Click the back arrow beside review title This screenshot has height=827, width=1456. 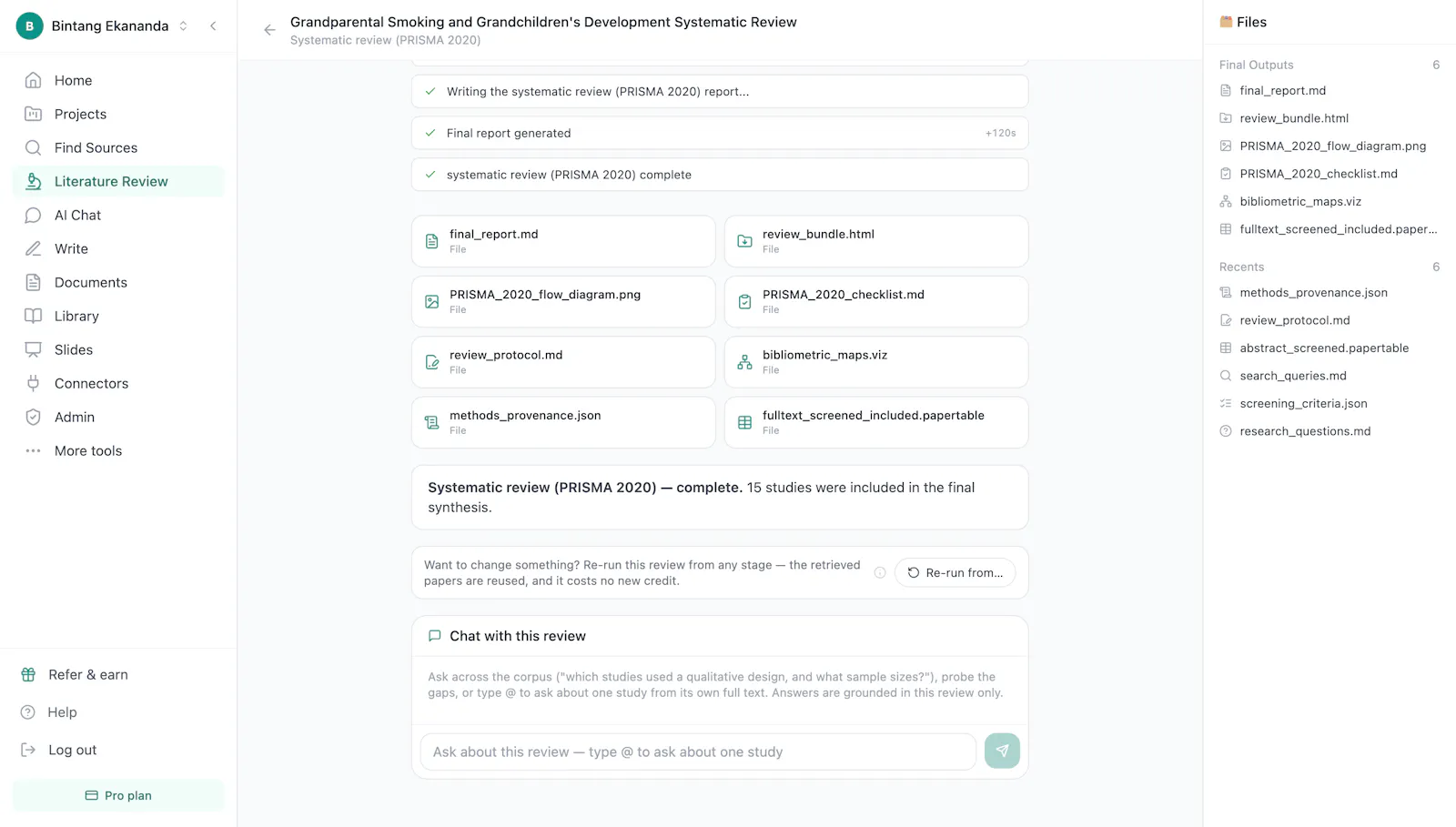269,30
